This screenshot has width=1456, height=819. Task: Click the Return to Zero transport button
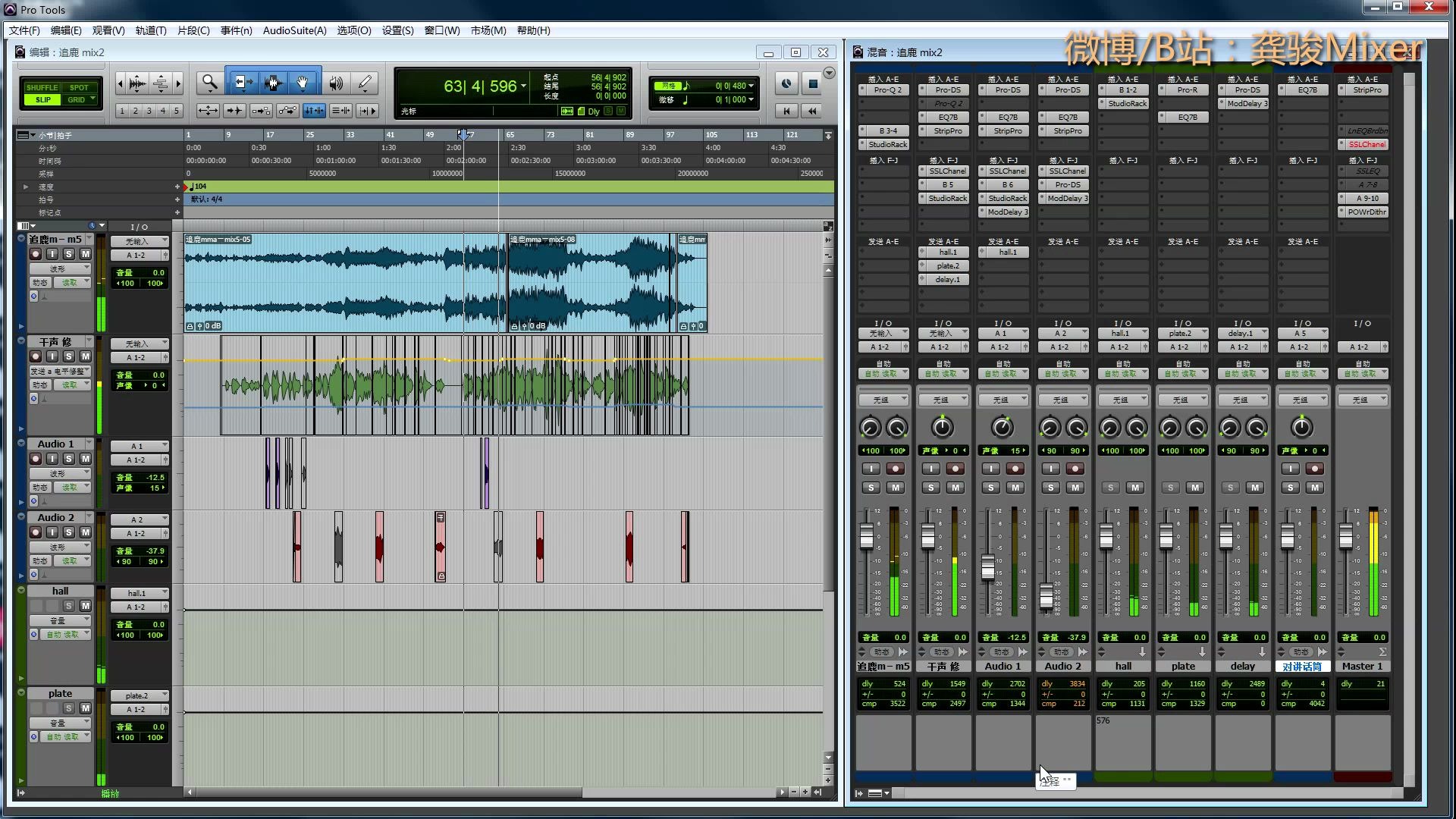click(787, 111)
